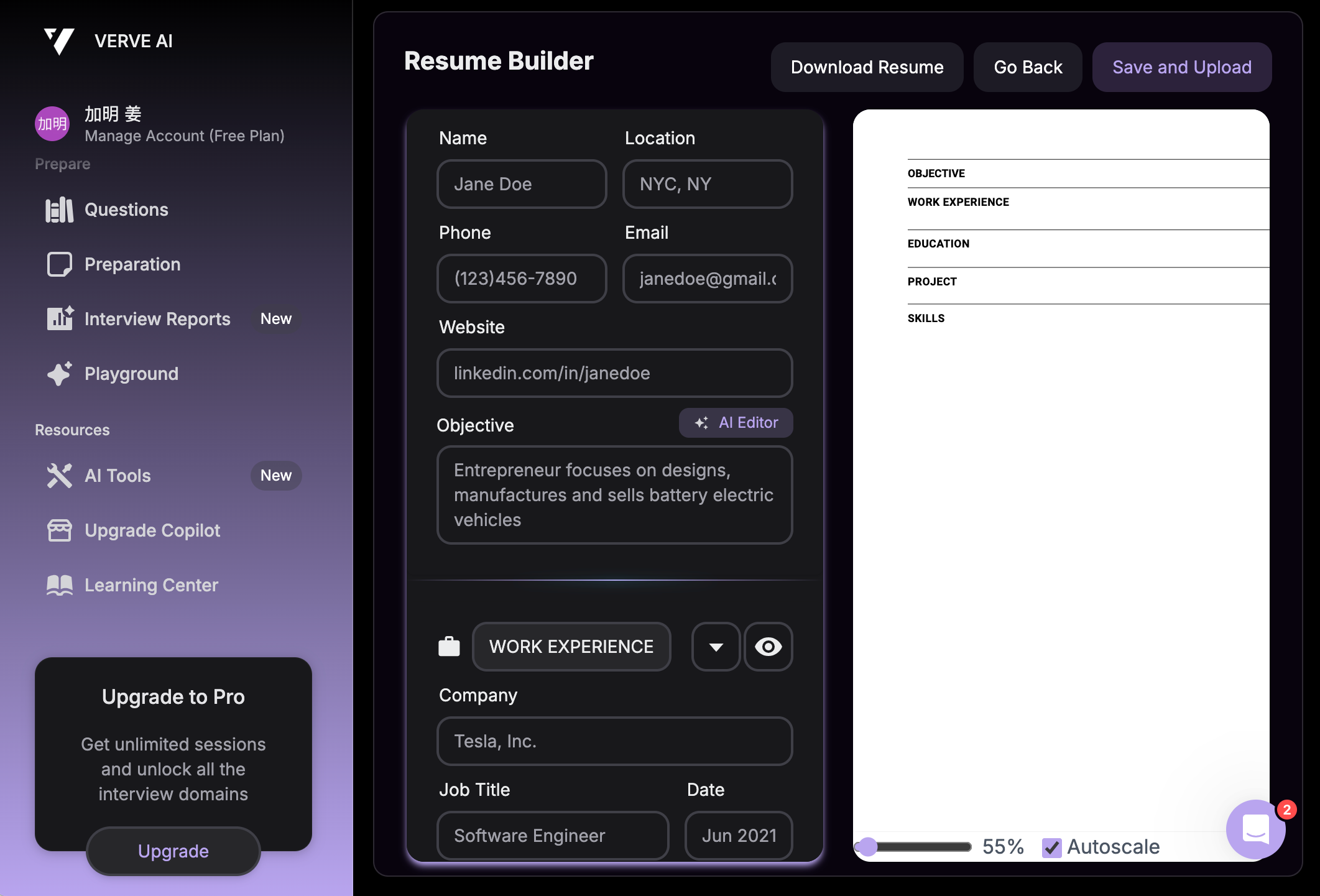Open the AI Editor for Objective
Screen dimensions: 1320x896
coord(736,423)
